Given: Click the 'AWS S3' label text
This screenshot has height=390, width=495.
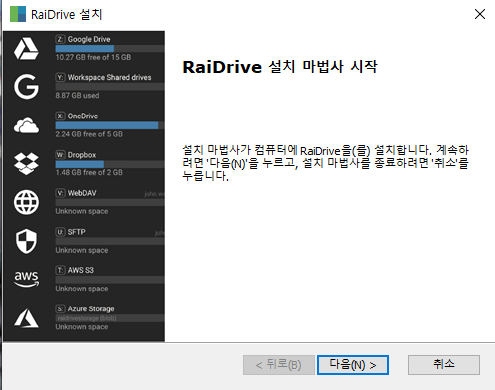Looking at the screenshot, I should pyautogui.click(x=81, y=270).
